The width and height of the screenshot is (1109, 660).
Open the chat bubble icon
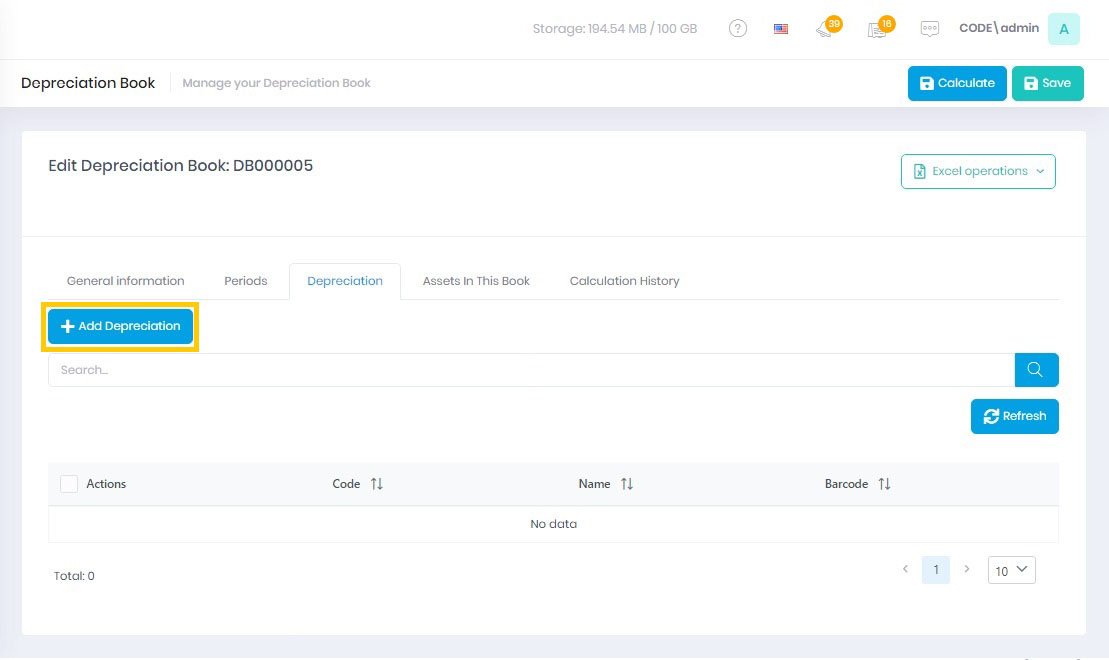pos(930,29)
